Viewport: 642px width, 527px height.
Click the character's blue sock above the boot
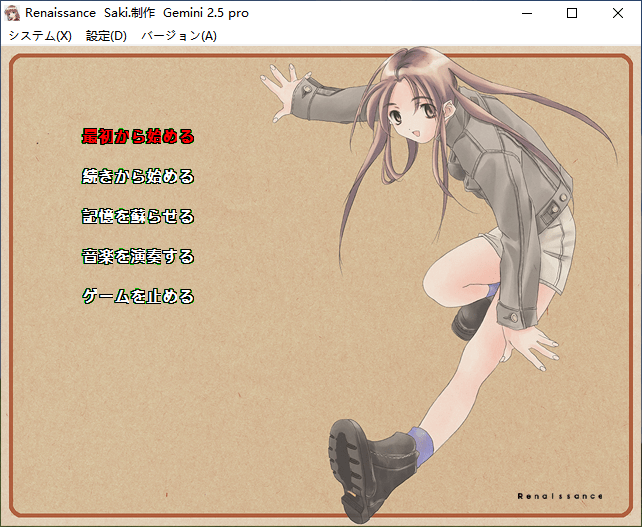422,443
